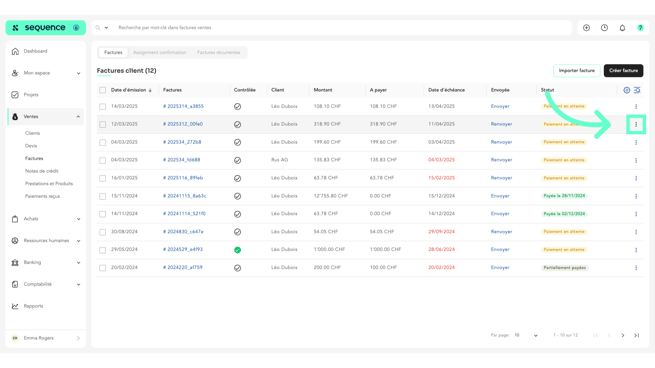Open invoice link # 2025314_a3855
The width and height of the screenshot is (655, 368).
183,107
